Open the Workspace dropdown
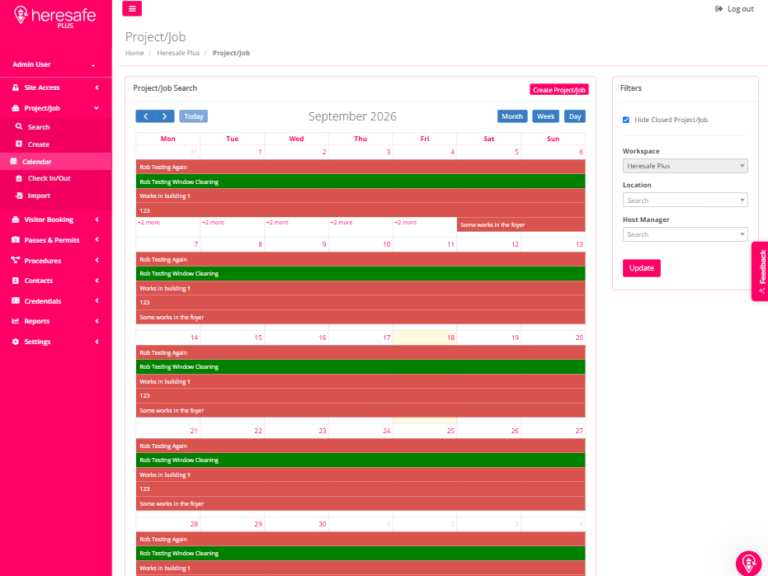The height and width of the screenshot is (576, 768). point(685,166)
